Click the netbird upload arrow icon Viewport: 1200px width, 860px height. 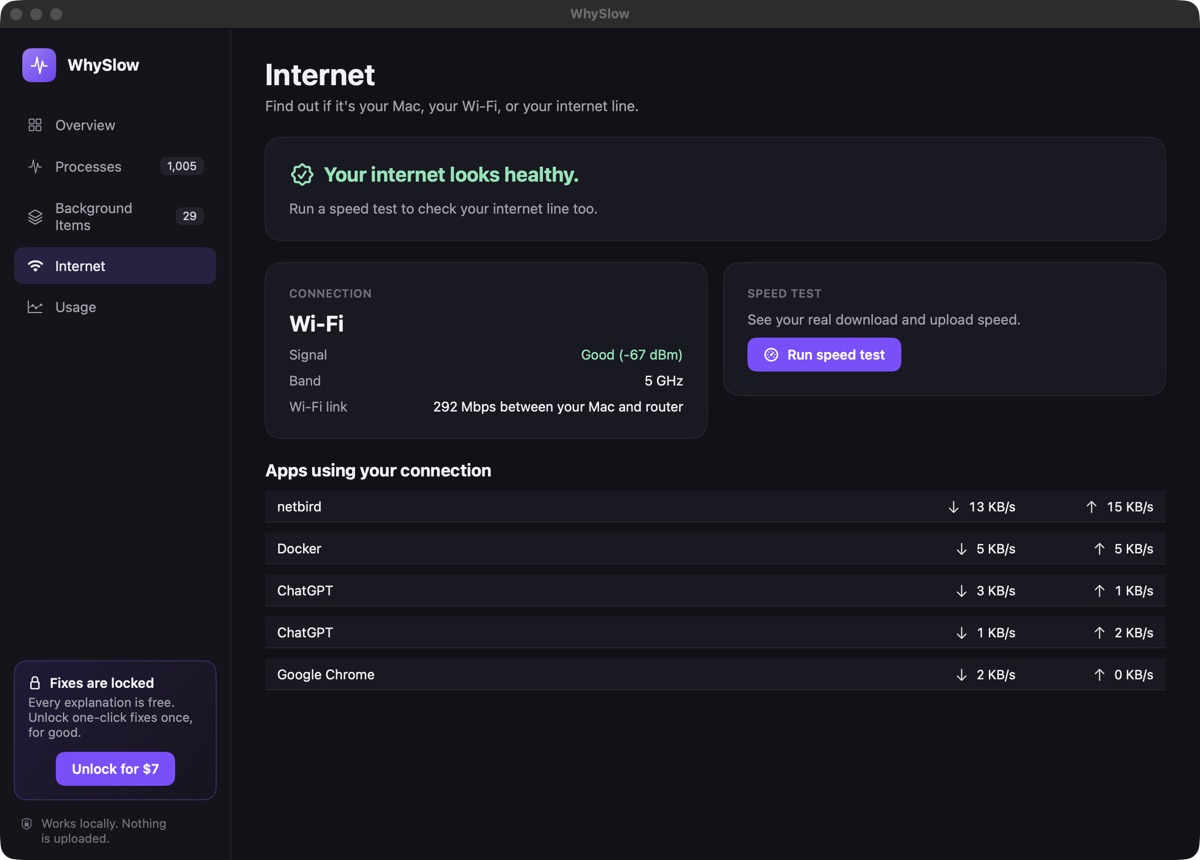click(x=1091, y=507)
